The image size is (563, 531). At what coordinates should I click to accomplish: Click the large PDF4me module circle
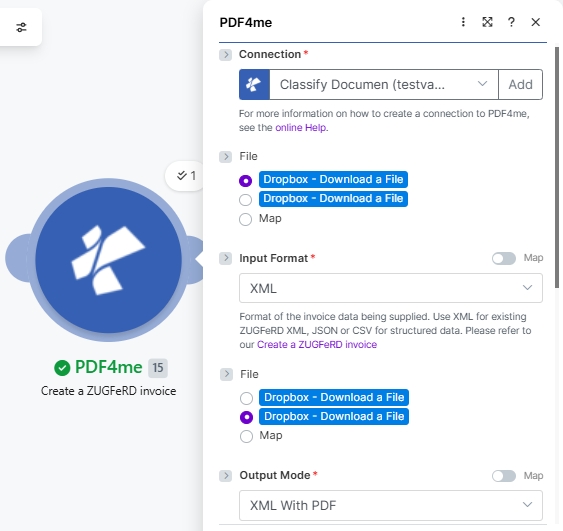(x=108, y=260)
